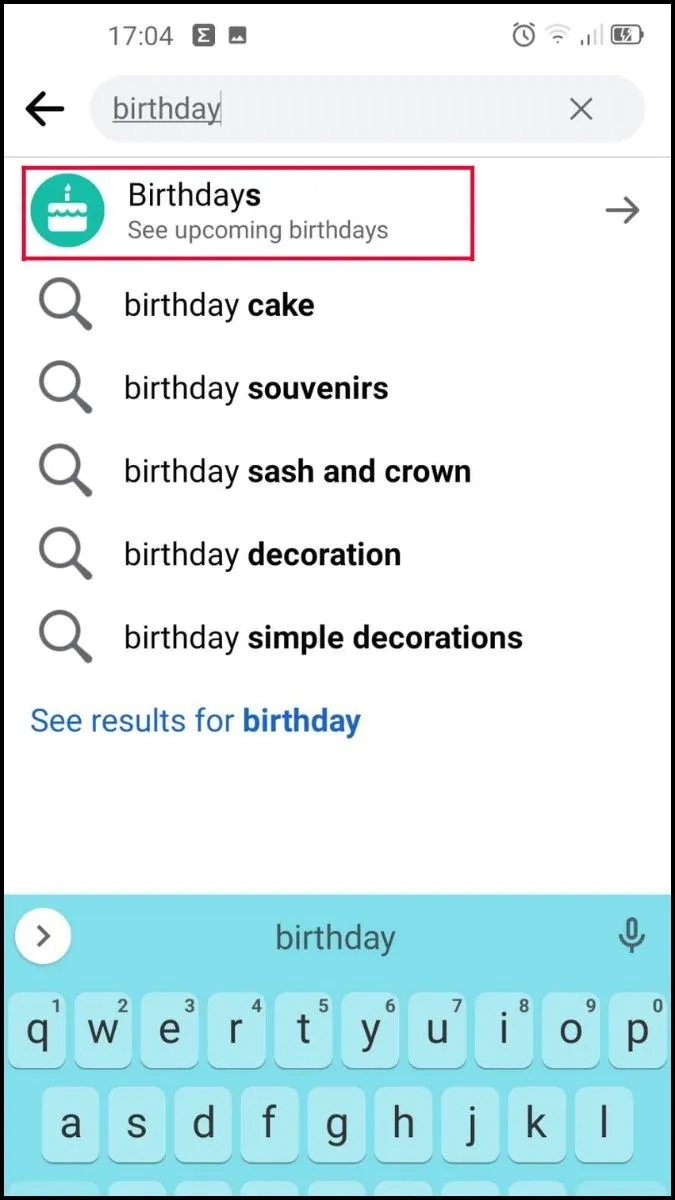Select the 'birthday decoration' suggestion
675x1200 pixels.
[x=262, y=554]
